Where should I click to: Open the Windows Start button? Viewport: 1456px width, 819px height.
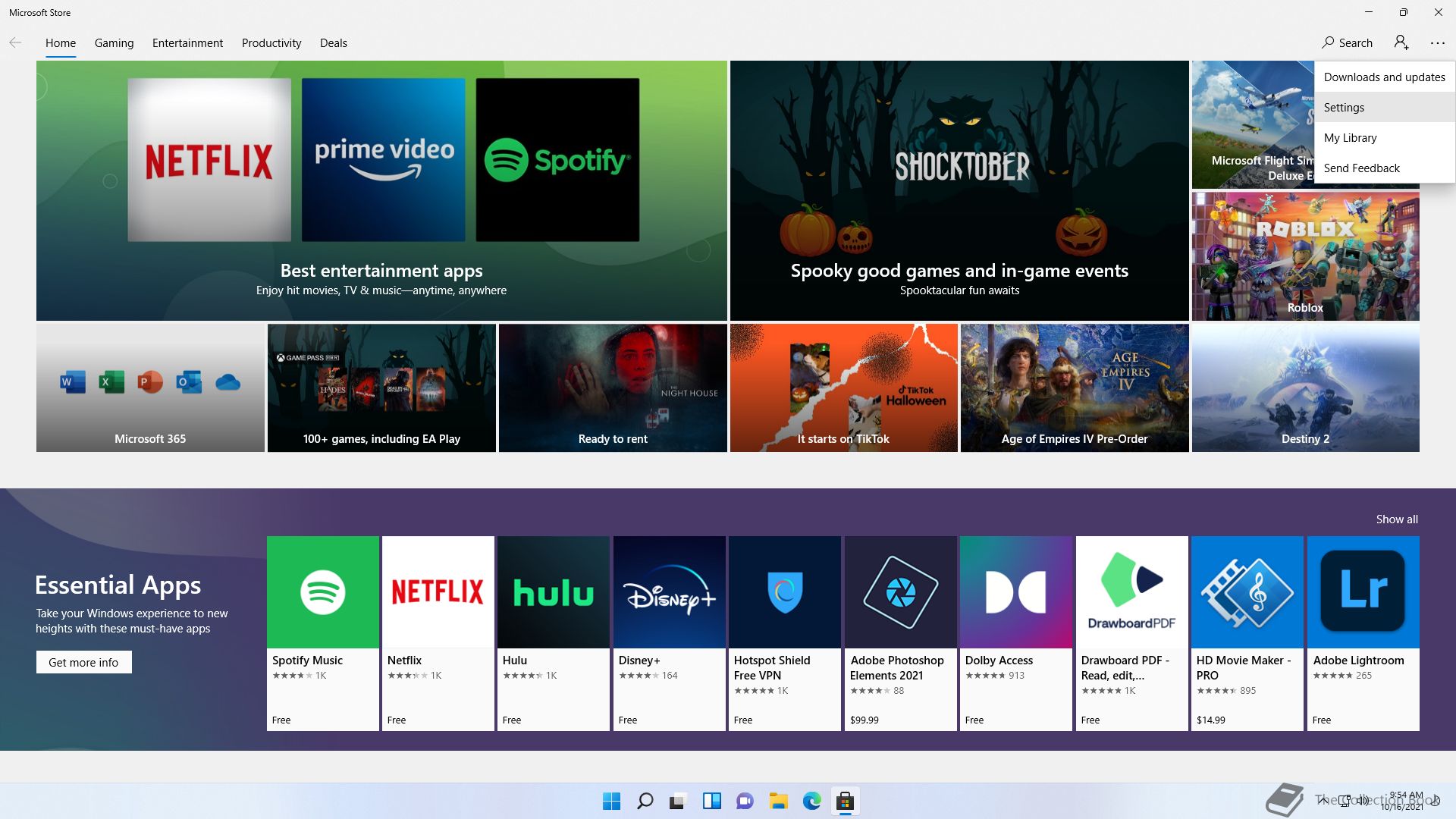coord(611,801)
